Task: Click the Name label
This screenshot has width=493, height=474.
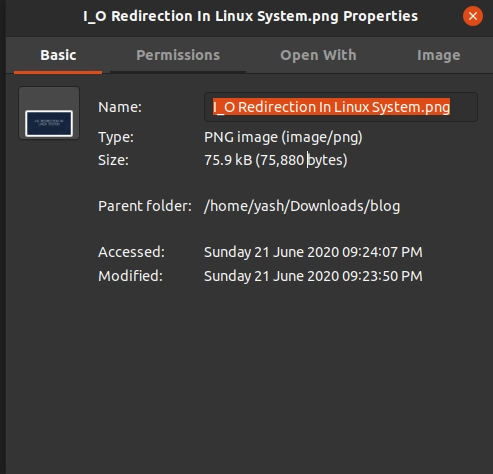Action: tap(120, 107)
